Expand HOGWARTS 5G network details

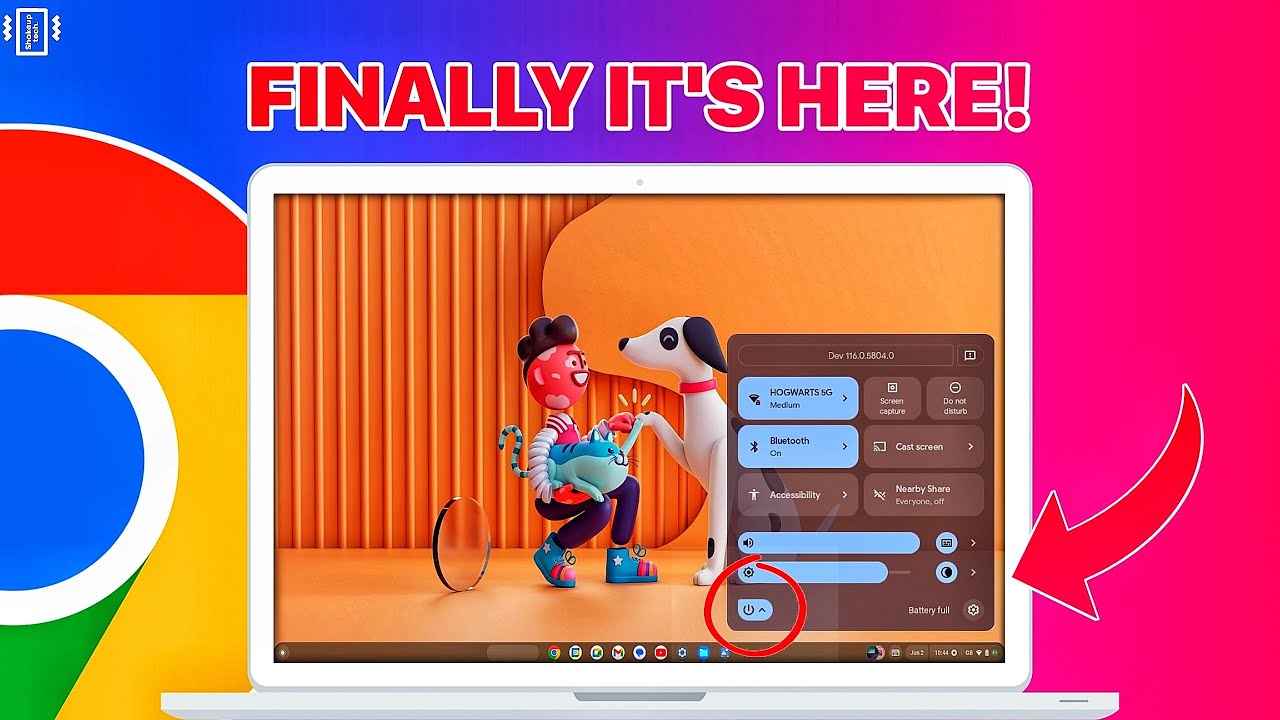coord(845,398)
